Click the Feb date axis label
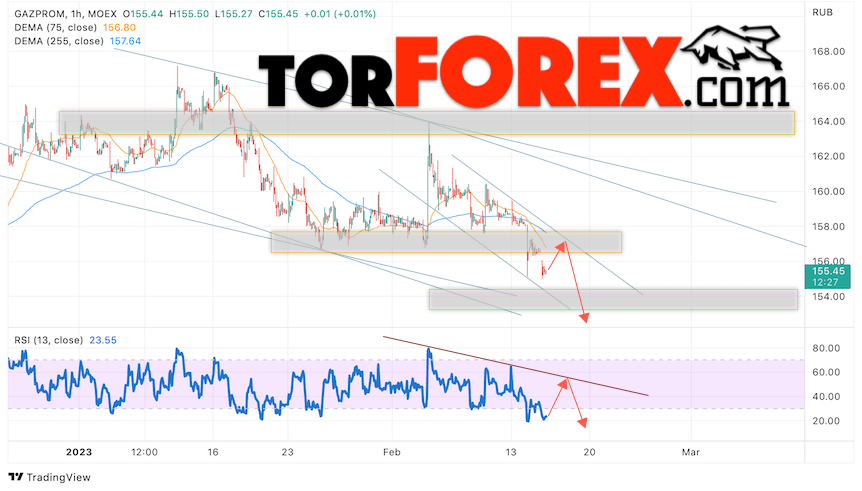 [391, 453]
